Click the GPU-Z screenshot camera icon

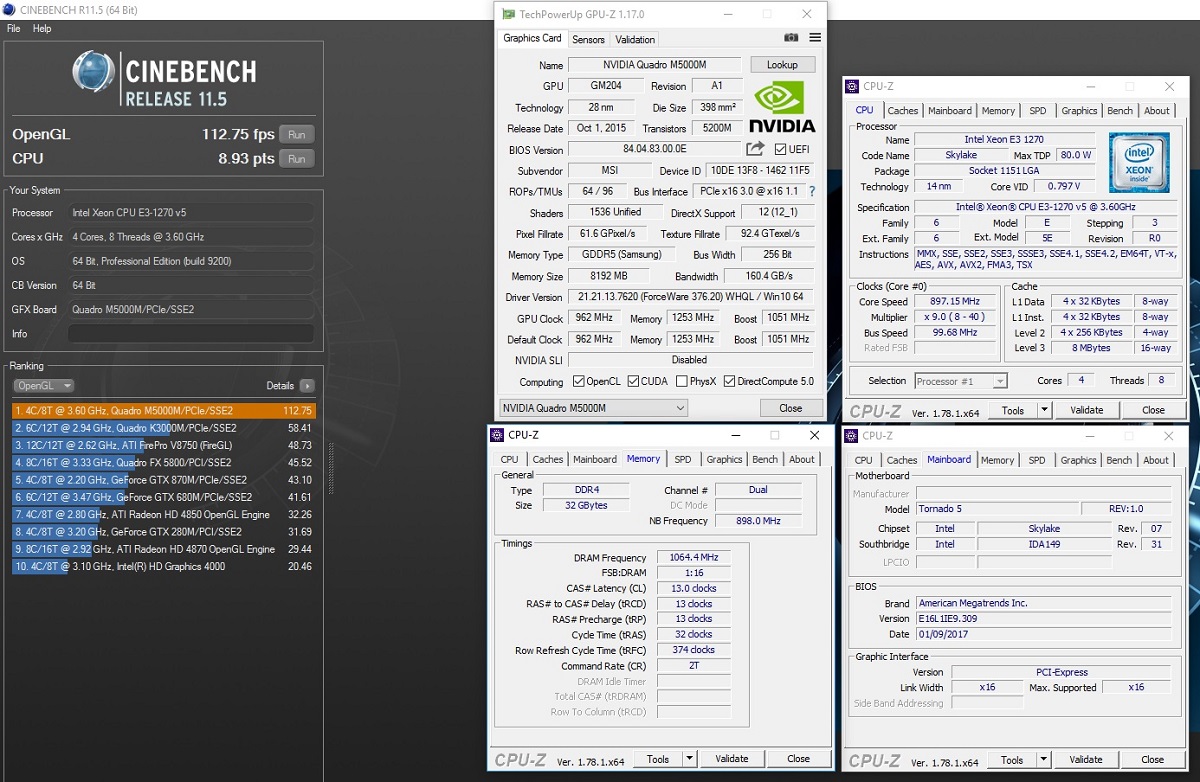(791, 39)
